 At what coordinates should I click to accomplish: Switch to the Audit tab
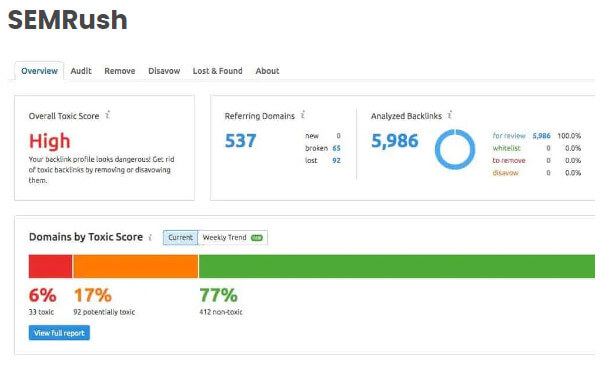pyautogui.click(x=81, y=71)
